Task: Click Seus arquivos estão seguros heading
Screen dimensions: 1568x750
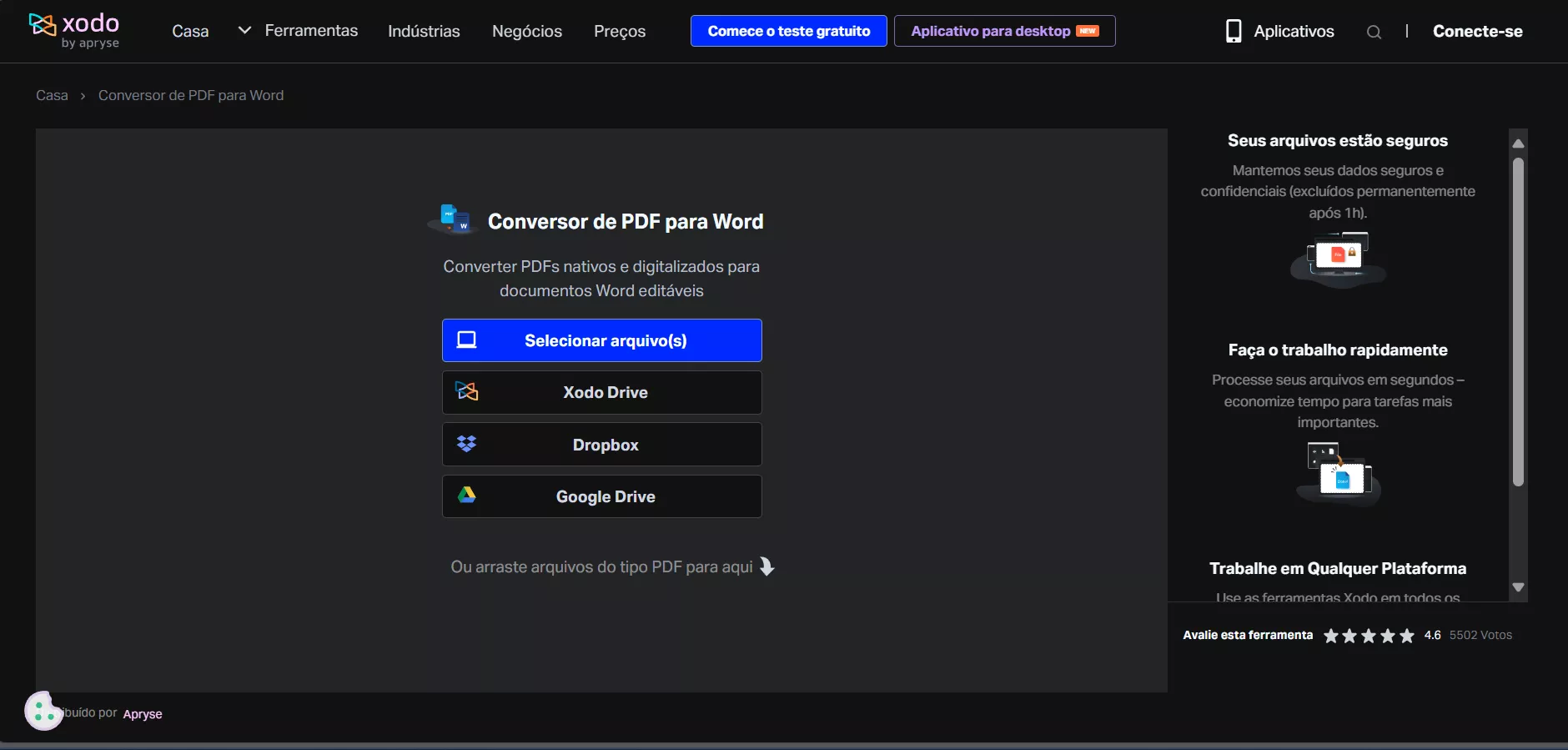Action: (x=1338, y=140)
